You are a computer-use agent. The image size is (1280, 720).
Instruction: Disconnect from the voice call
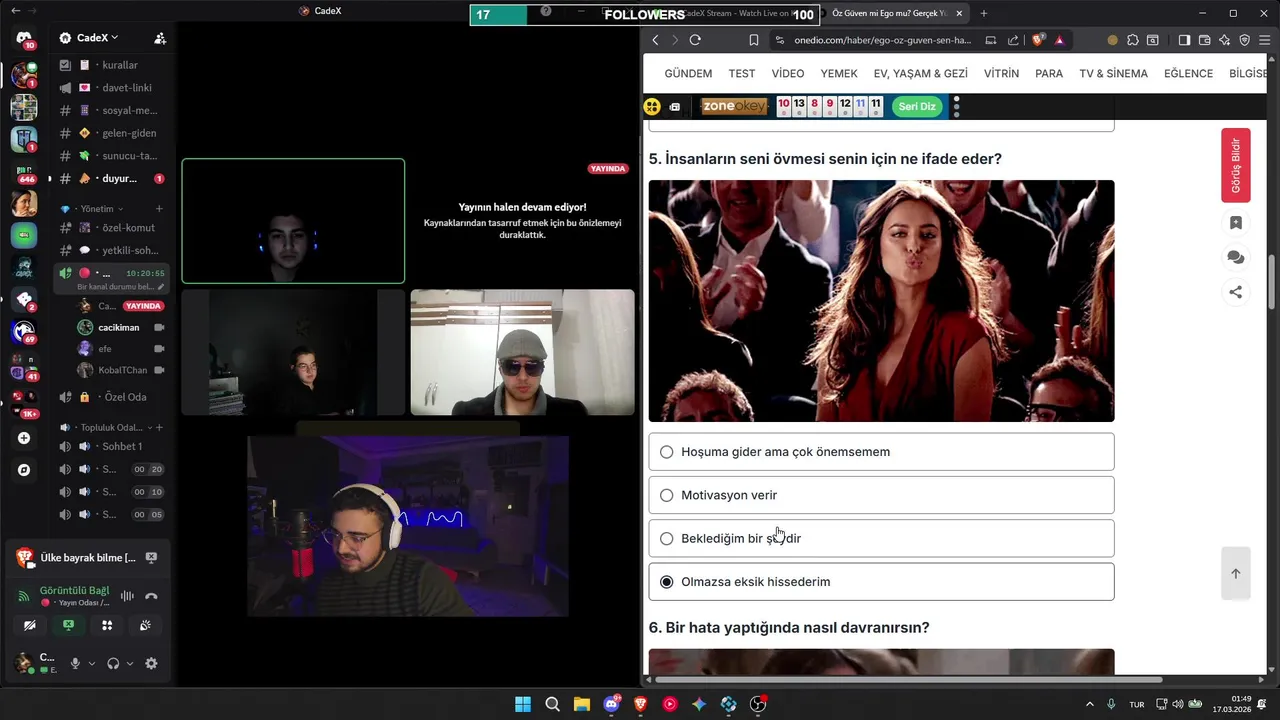tap(151, 596)
